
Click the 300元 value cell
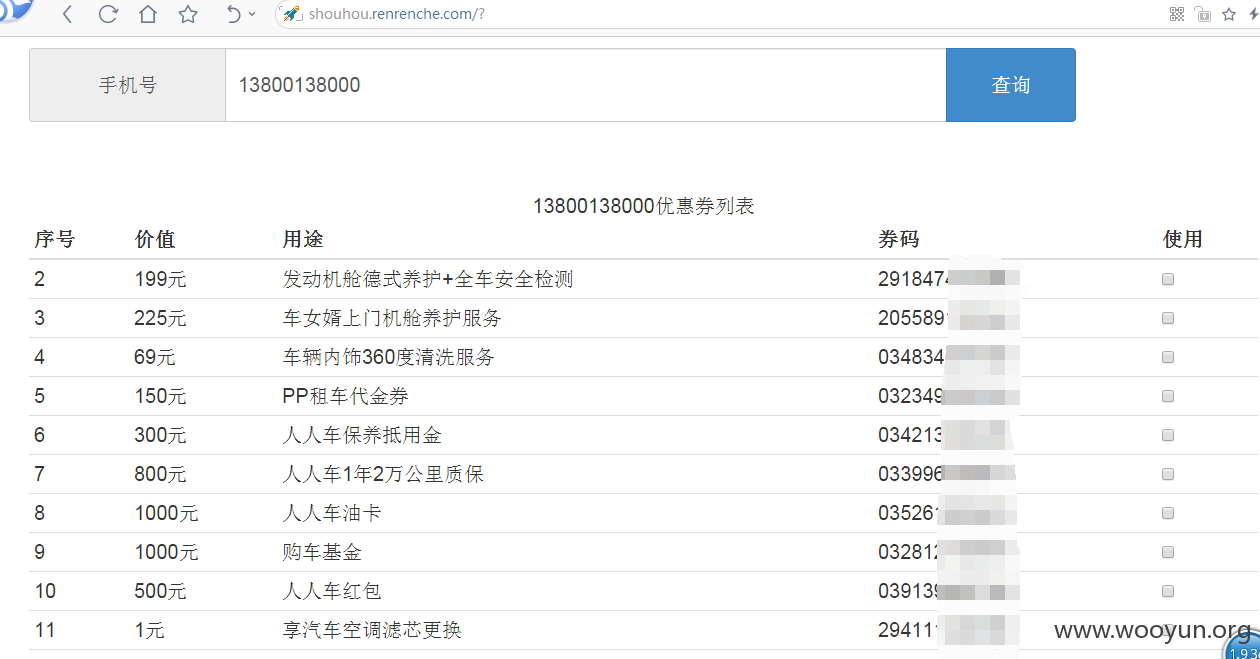pyautogui.click(x=160, y=435)
